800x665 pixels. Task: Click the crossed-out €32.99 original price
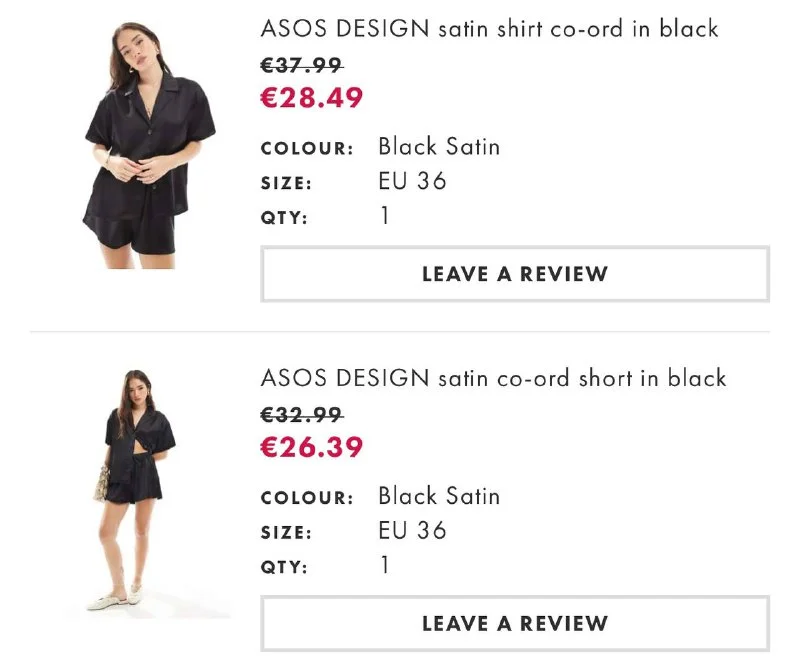click(x=302, y=415)
